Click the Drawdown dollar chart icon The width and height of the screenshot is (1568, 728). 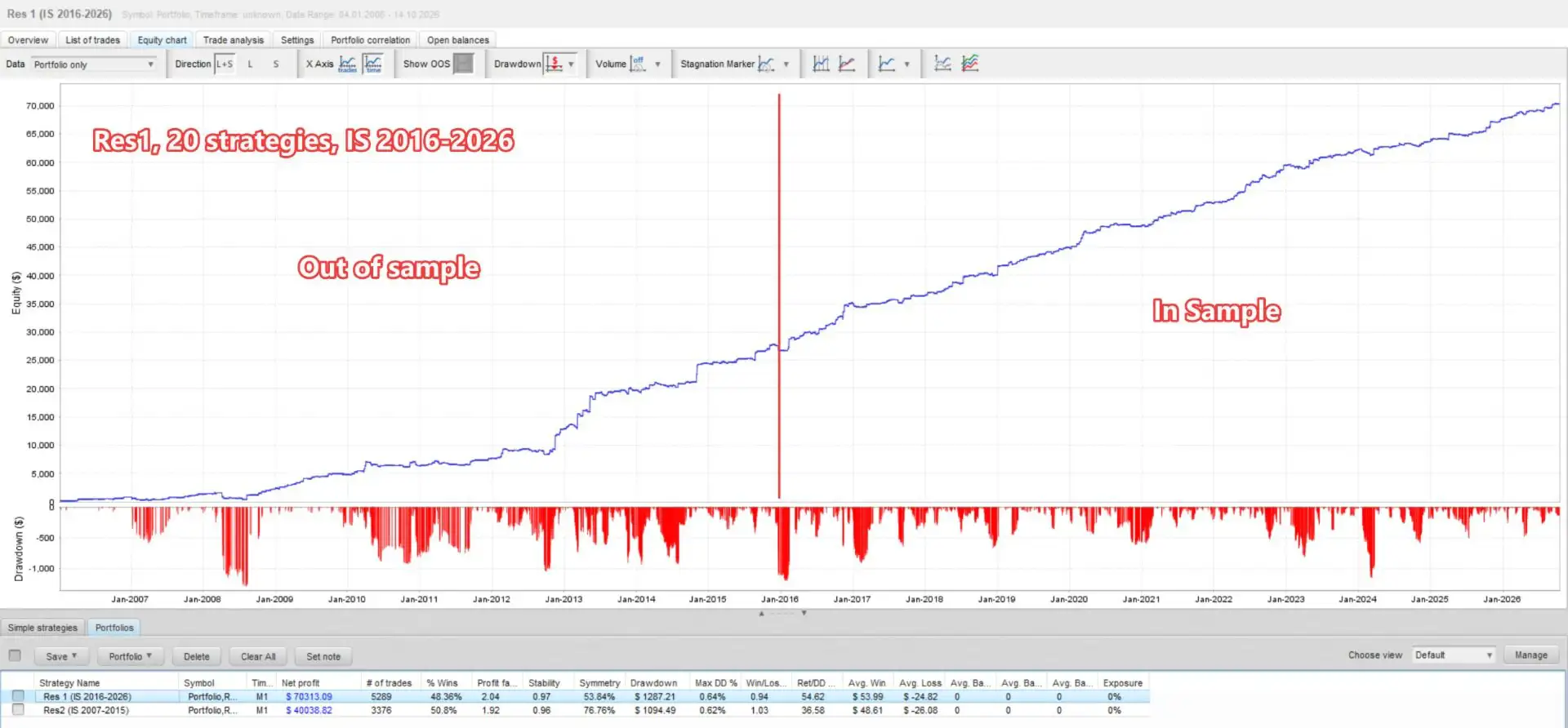click(x=555, y=64)
